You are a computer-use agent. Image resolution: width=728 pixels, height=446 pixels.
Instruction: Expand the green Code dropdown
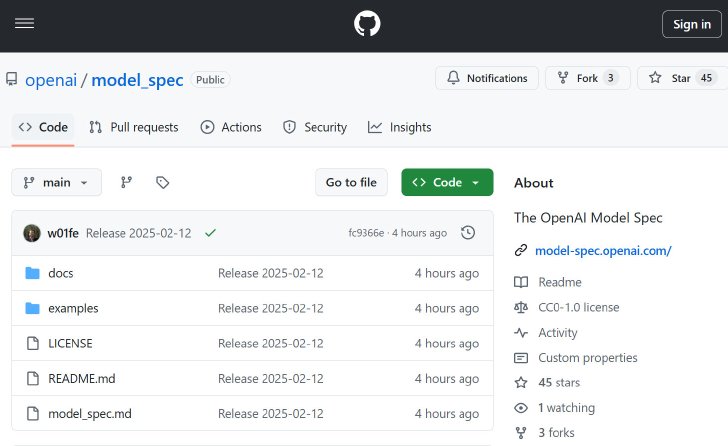(447, 182)
